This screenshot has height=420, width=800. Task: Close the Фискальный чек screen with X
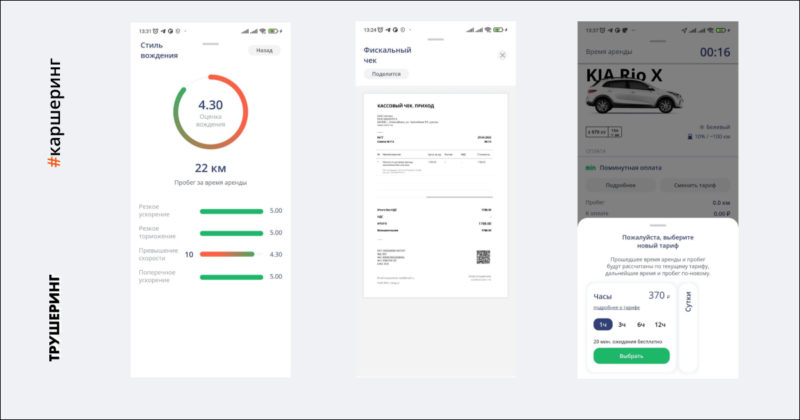point(502,55)
